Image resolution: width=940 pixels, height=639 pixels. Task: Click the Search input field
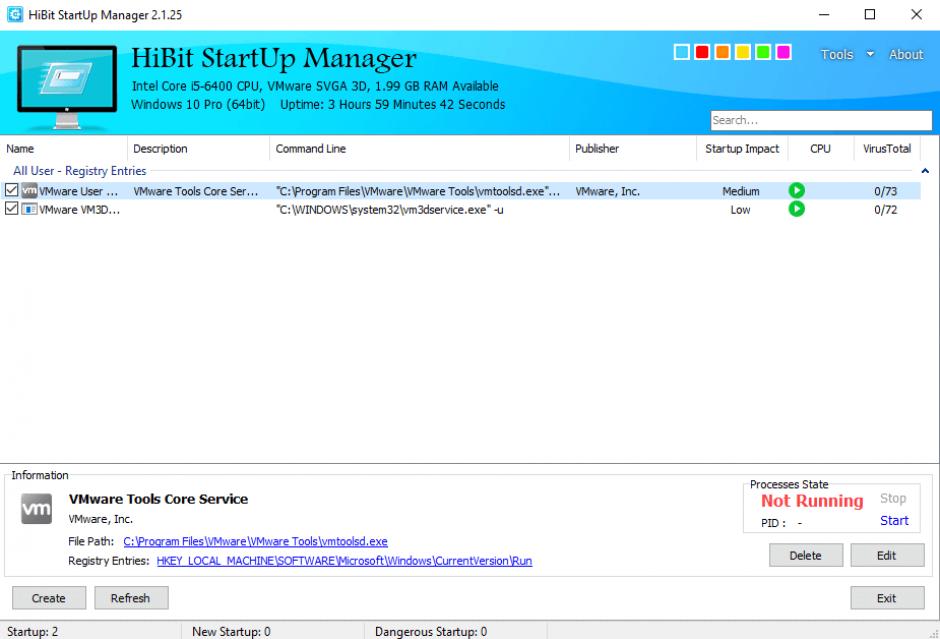pos(821,120)
